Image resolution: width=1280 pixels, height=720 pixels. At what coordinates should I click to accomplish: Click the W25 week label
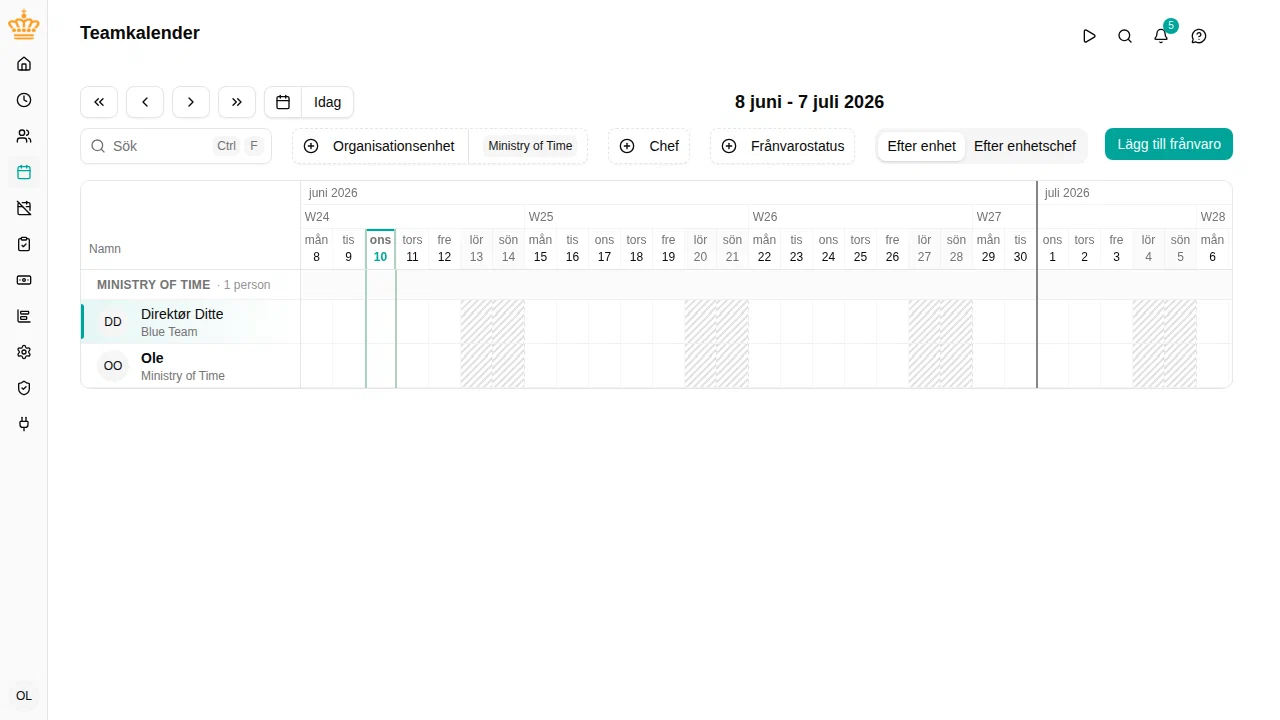pyautogui.click(x=541, y=217)
